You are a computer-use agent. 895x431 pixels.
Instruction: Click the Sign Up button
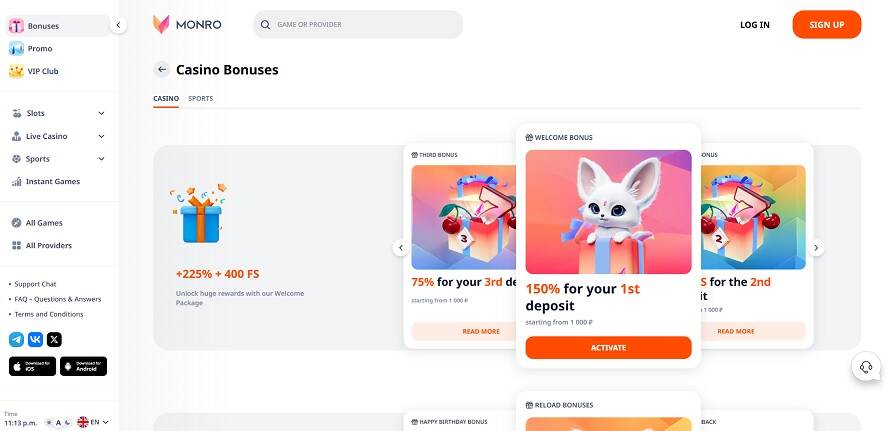(826, 24)
